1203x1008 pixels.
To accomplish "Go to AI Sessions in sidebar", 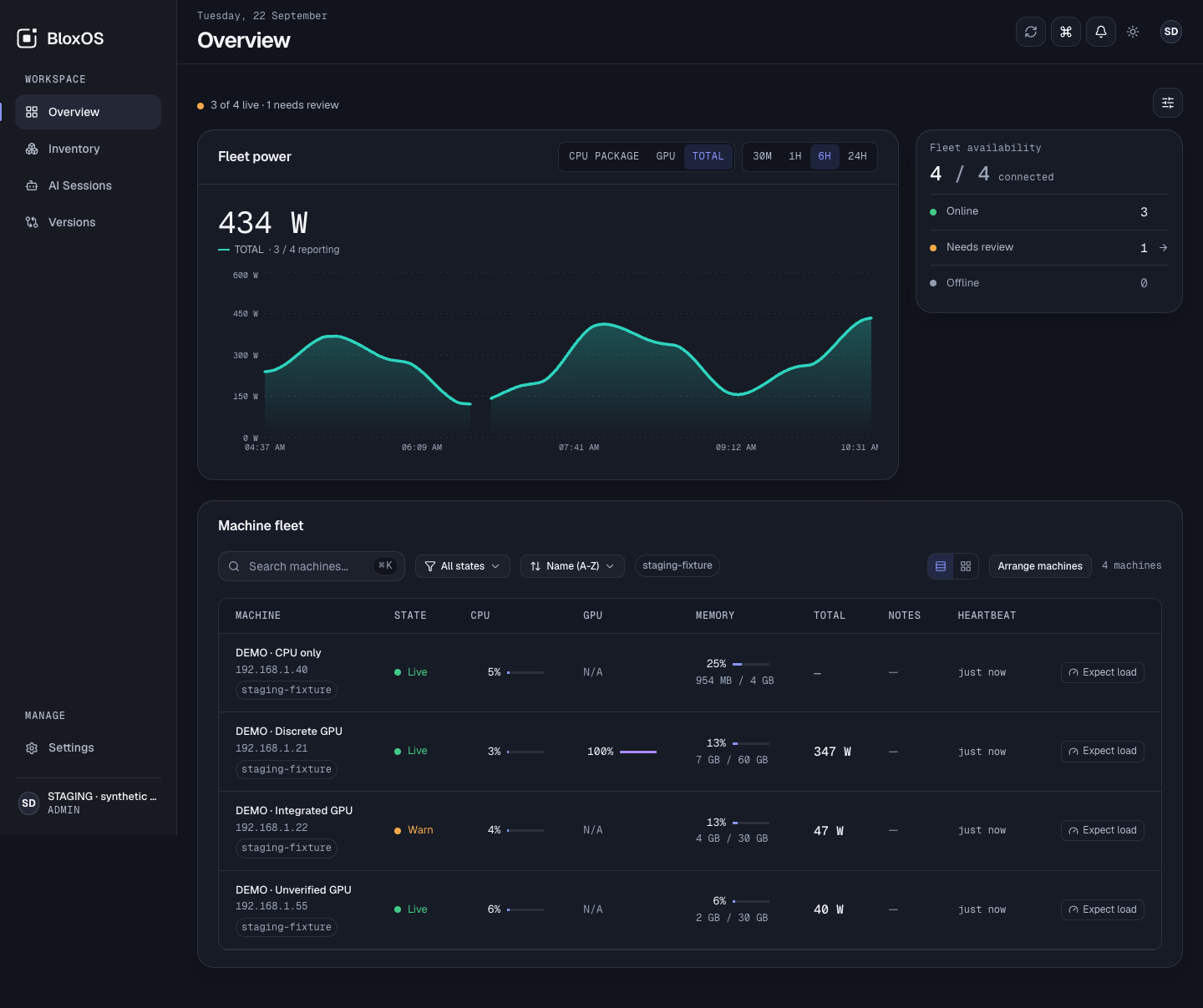I will pyautogui.click(x=88, y=185).
